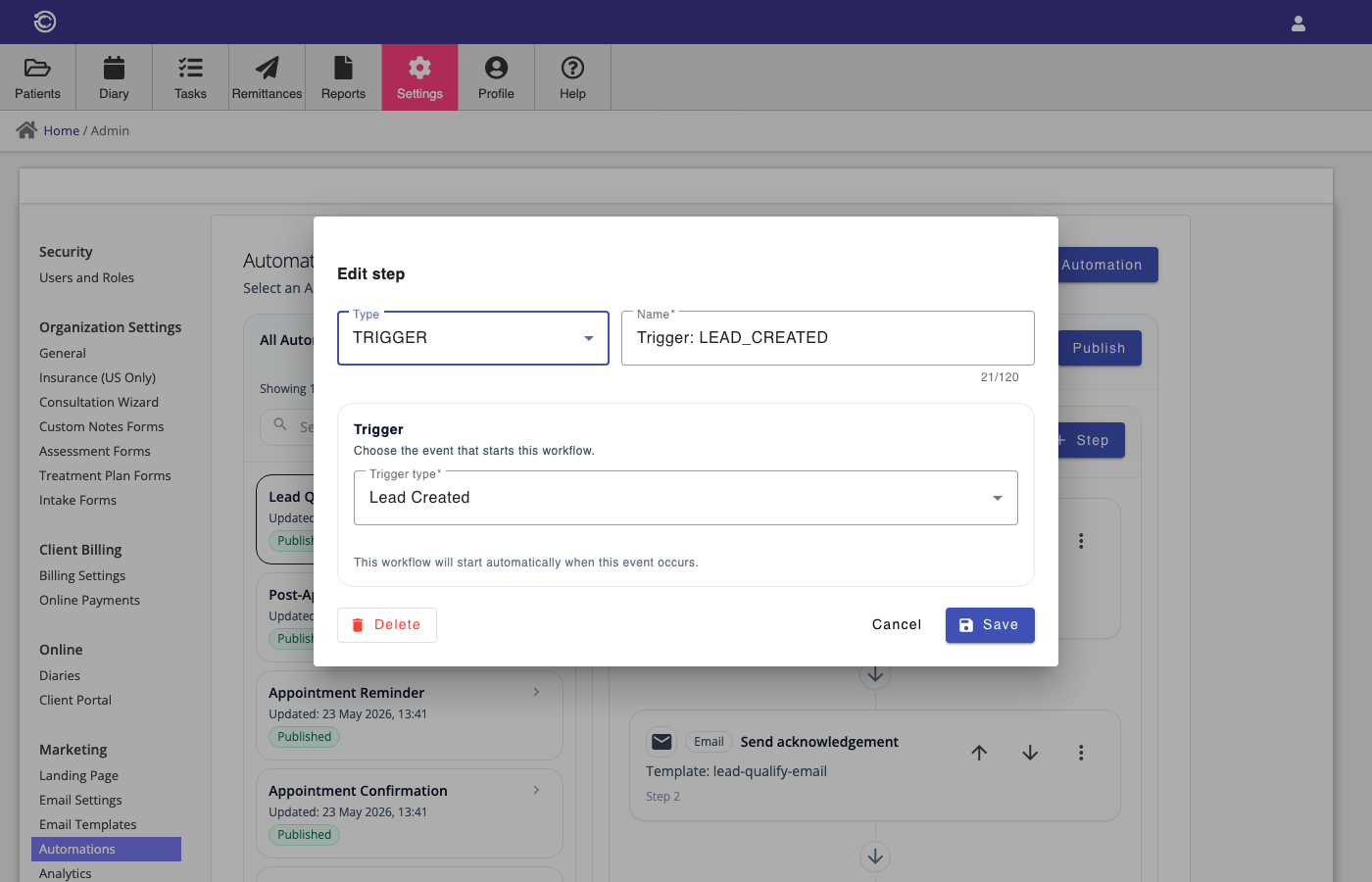This screenshot has width=1372, height=882.
Task: Open Insurance (US Only) settings
Action: click(x=97, y=377)
